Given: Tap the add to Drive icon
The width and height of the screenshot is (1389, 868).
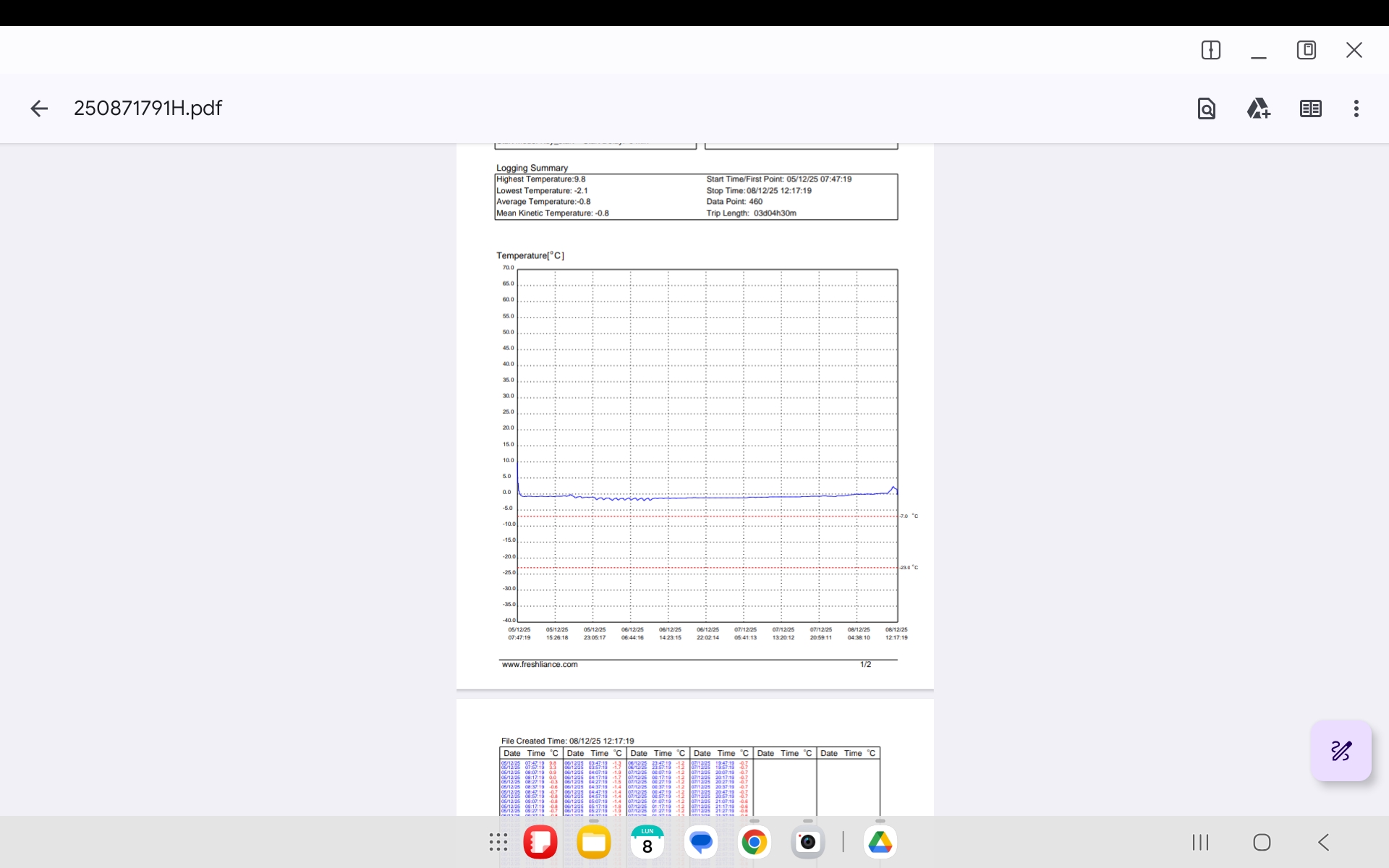Looking at the screenshot, I should 1258,109.
